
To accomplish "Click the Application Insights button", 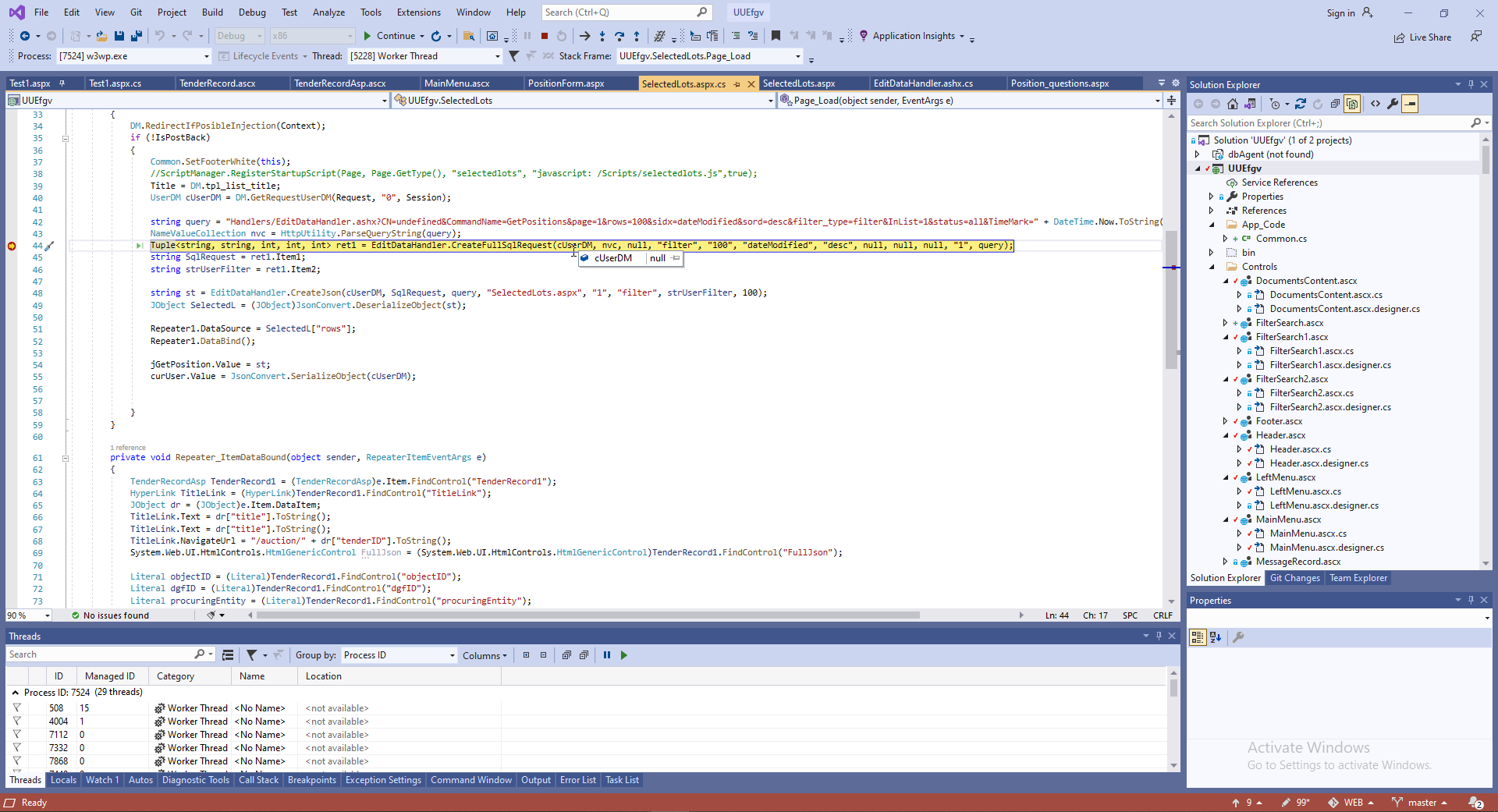I will pos(912,36).
